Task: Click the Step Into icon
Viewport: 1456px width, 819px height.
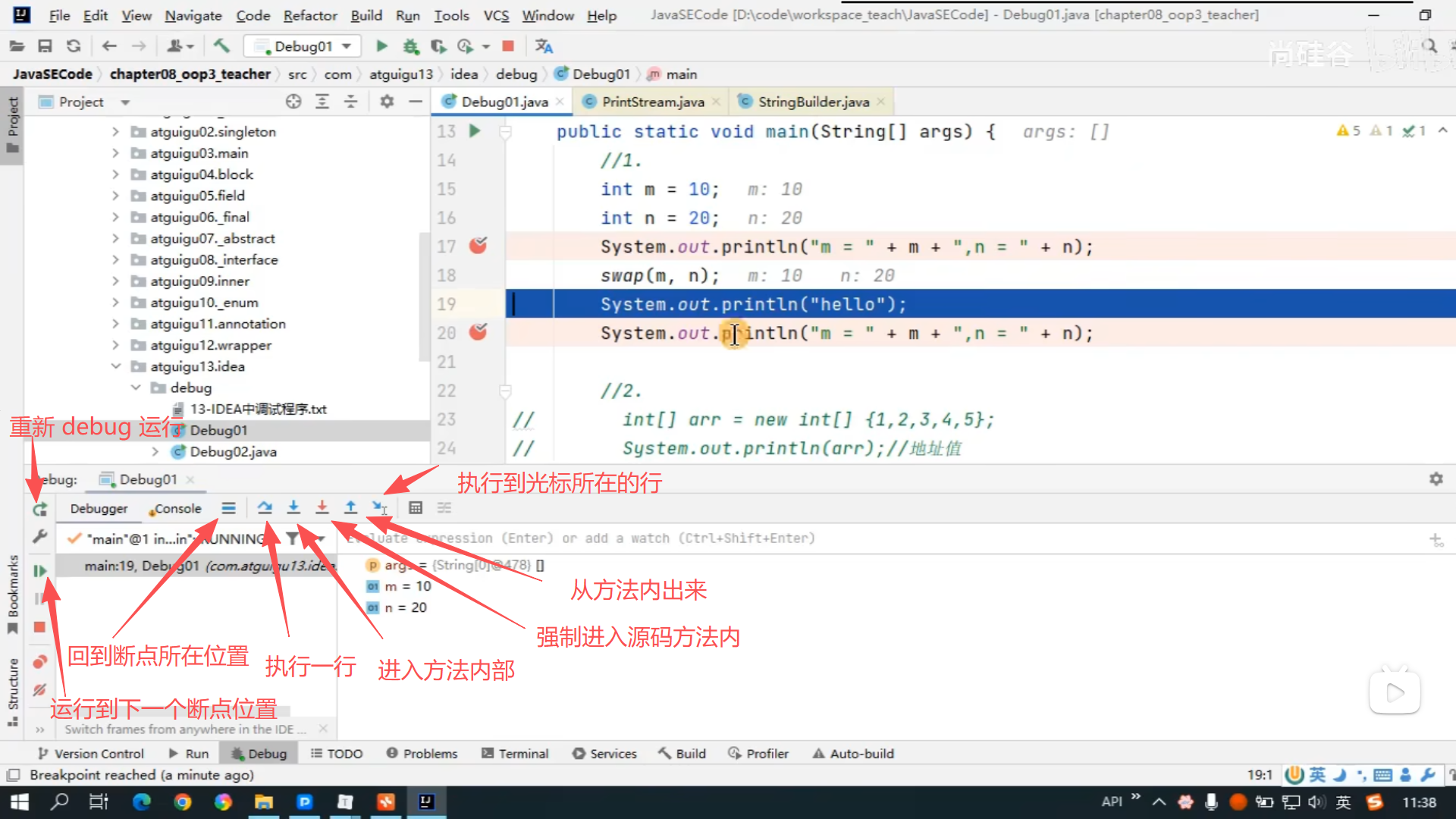Action: point(293,508)
